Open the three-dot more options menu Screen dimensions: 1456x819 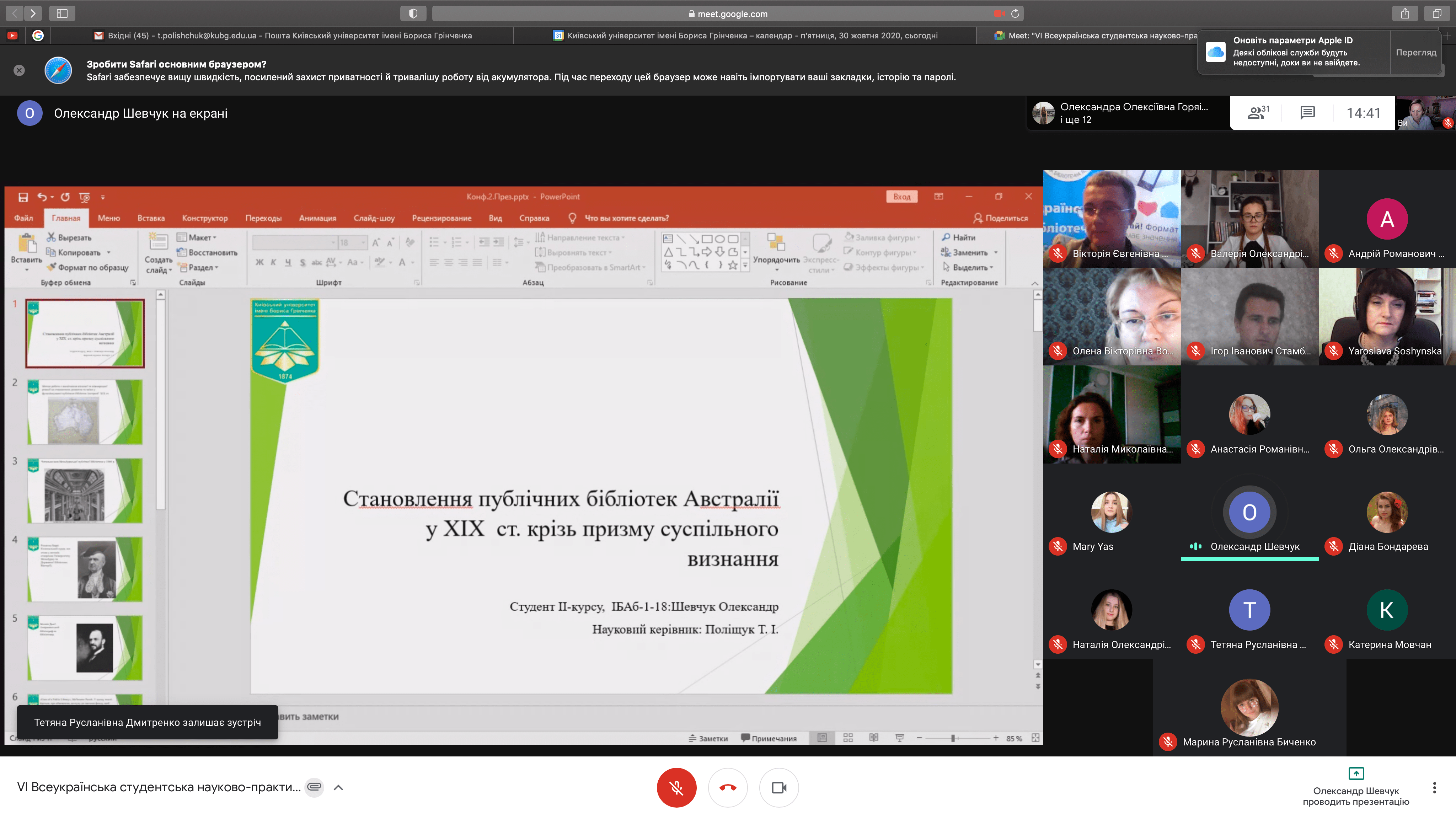tap(1434, 787)
